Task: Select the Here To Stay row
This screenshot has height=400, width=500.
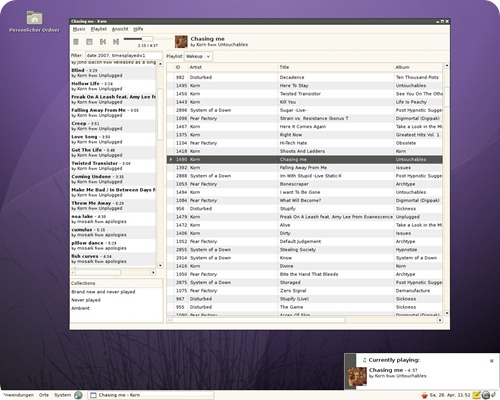Action: point(305,86)
